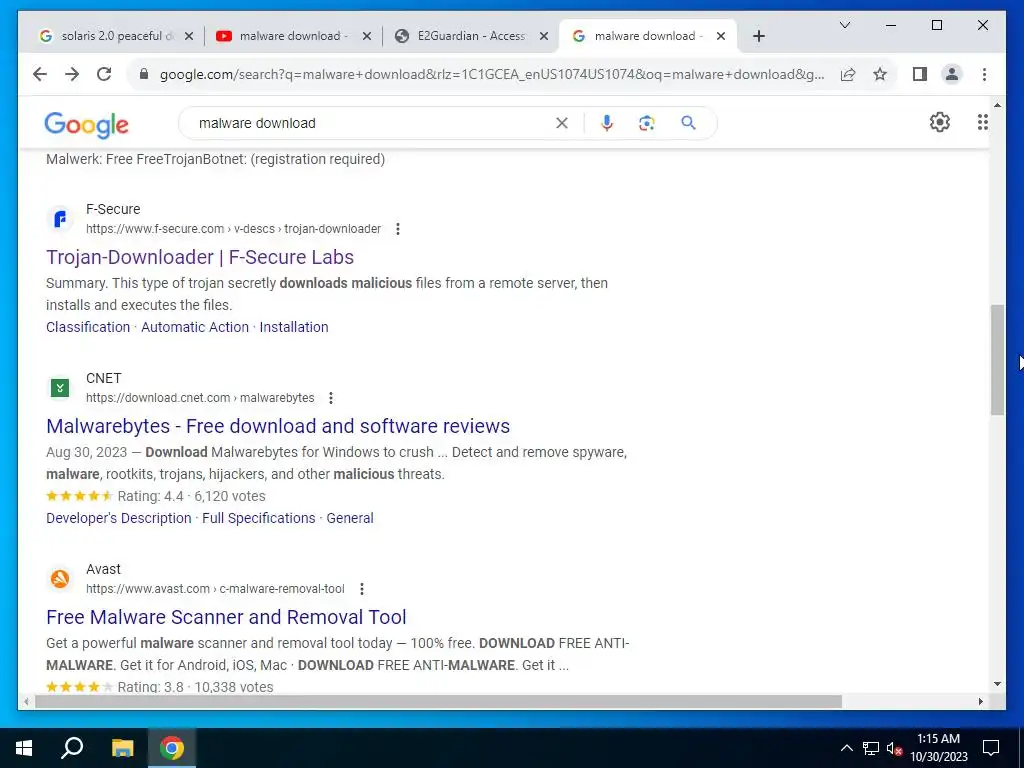1024x768 pixels.
Task: Open Chrome's three-dot menu
Action: click(x=984, y=74)
